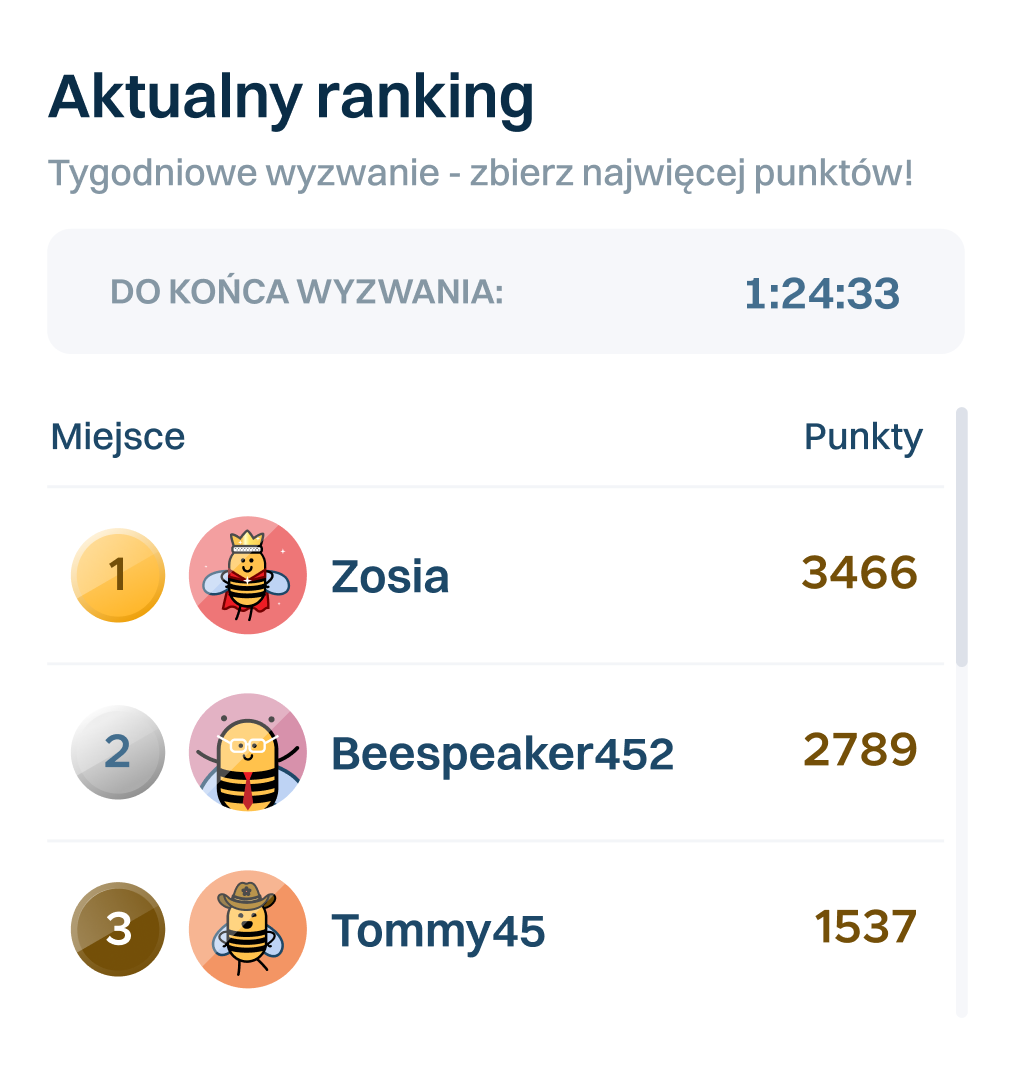1012x1072 pixels.
Task: Click the Miejsce column header
Action: [118, 438]
